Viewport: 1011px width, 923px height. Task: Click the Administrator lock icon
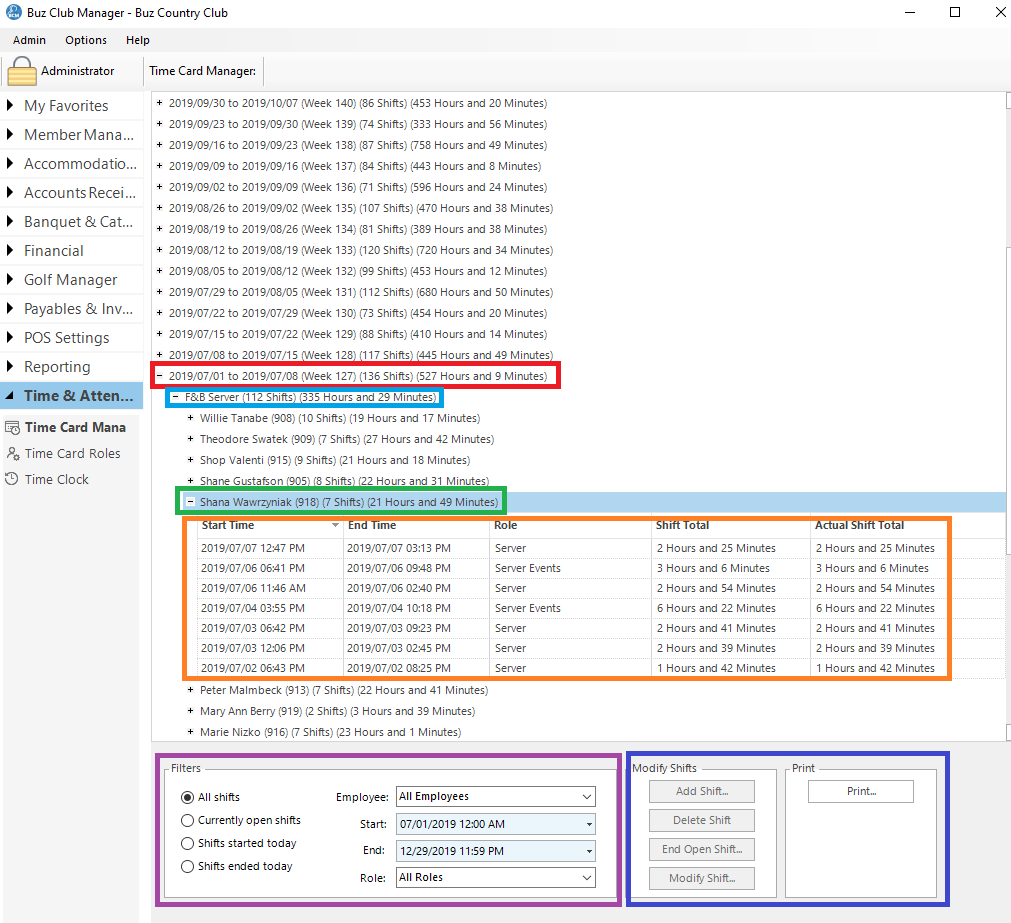click(22, 71)
